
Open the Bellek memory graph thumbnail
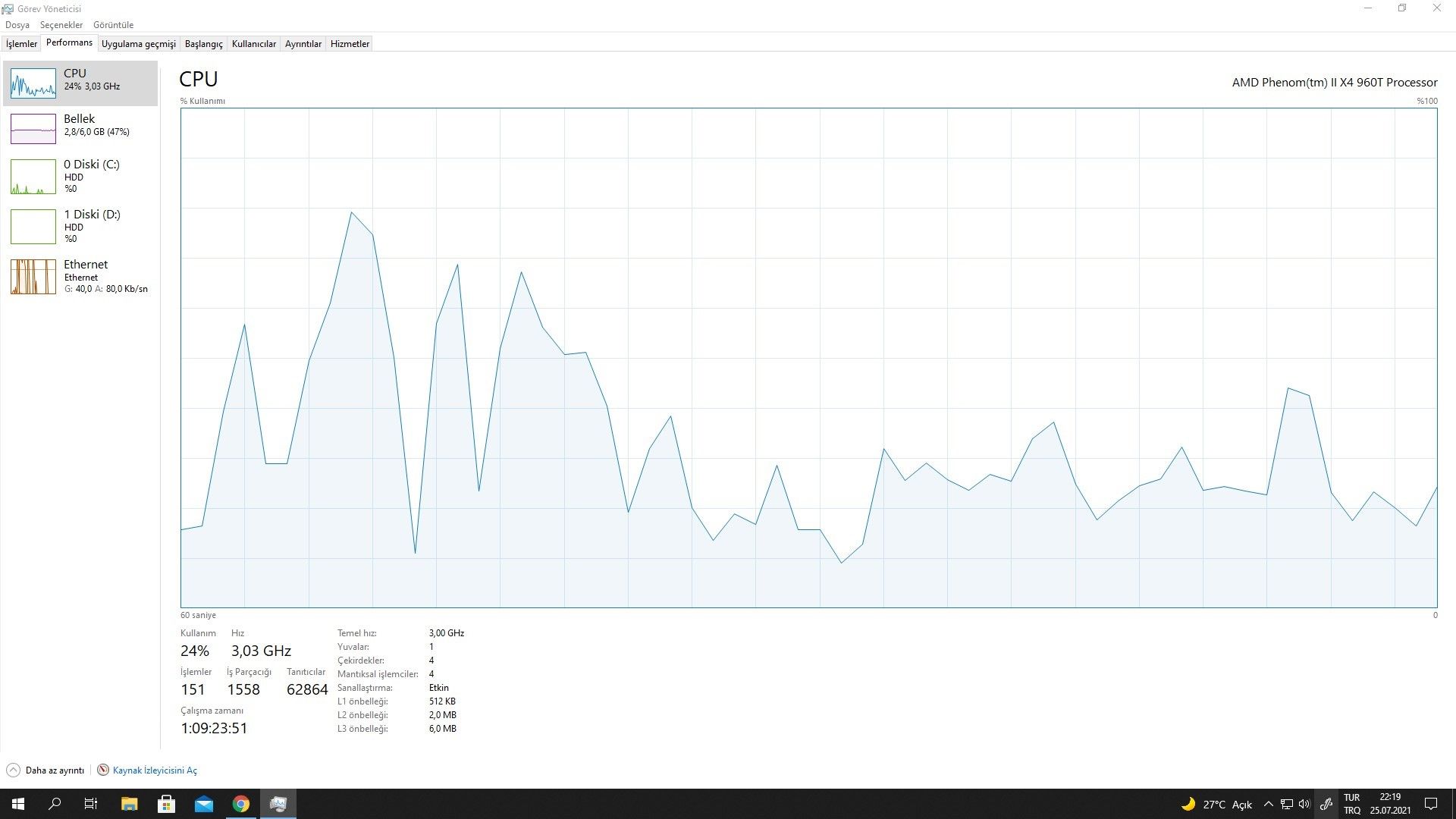point(33,129)
